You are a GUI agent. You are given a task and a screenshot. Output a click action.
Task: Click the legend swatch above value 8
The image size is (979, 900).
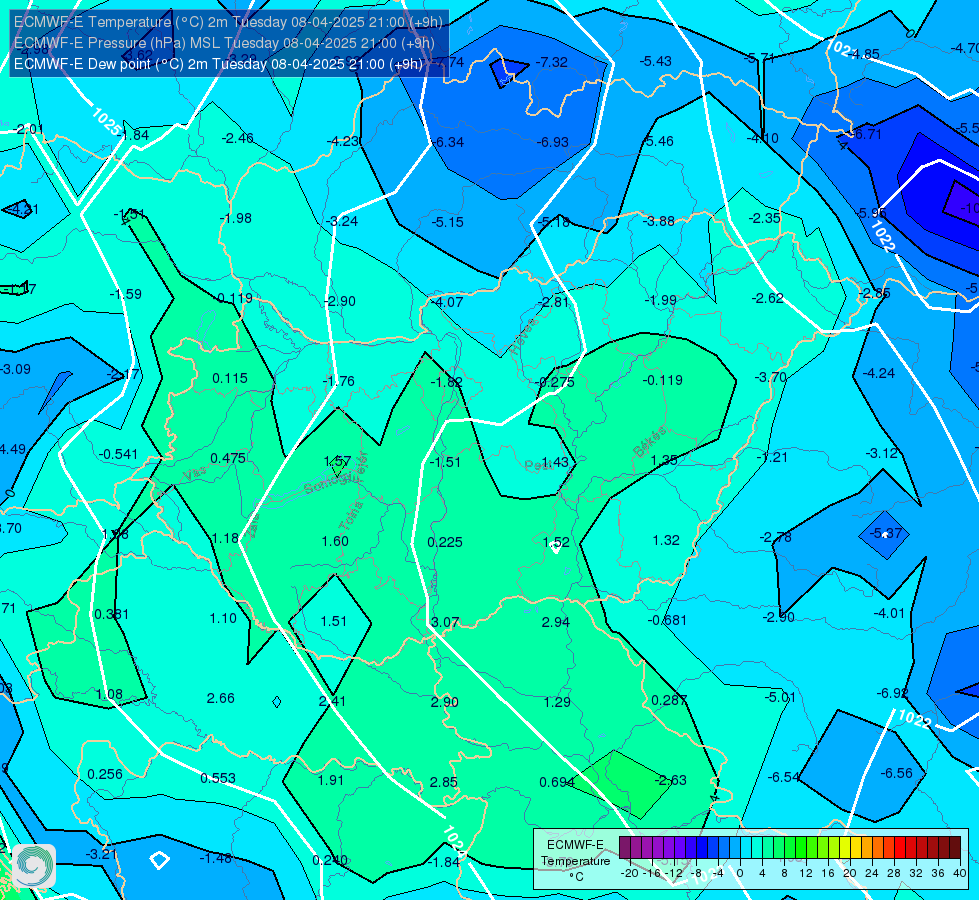tap(779, 848)
